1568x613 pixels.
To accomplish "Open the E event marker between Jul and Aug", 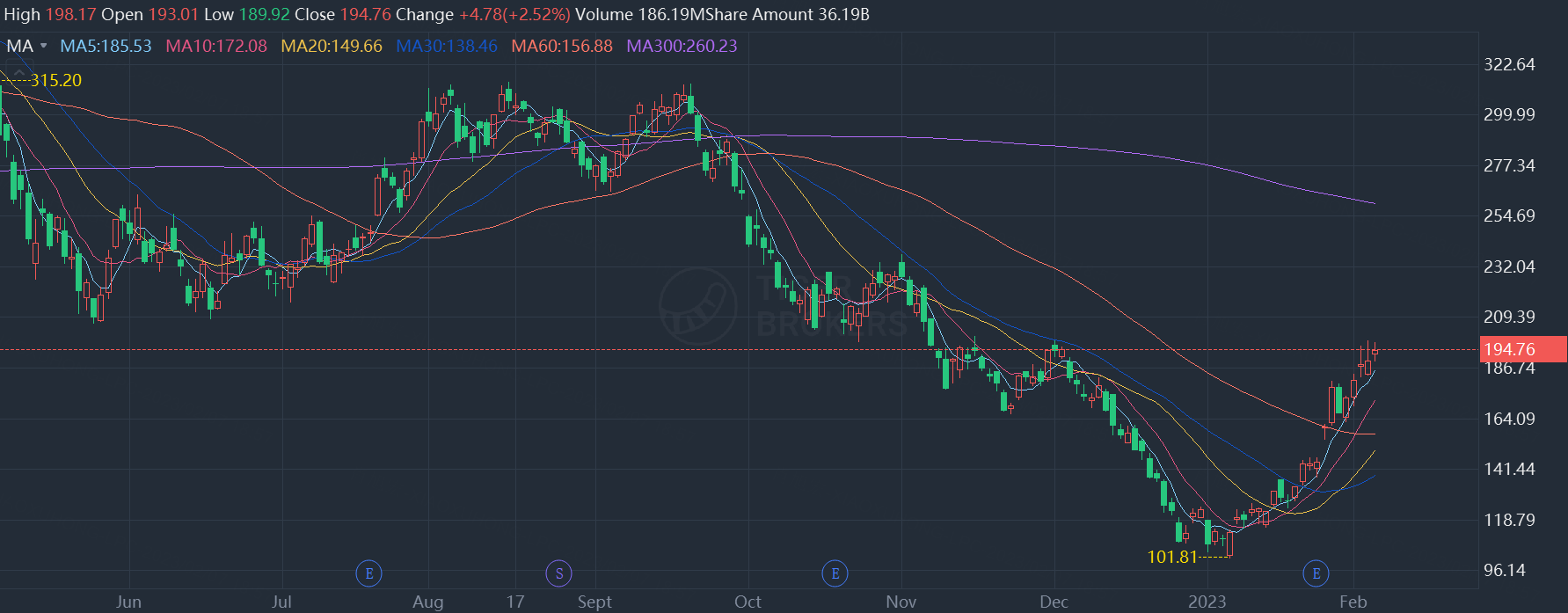I will 368,573.
